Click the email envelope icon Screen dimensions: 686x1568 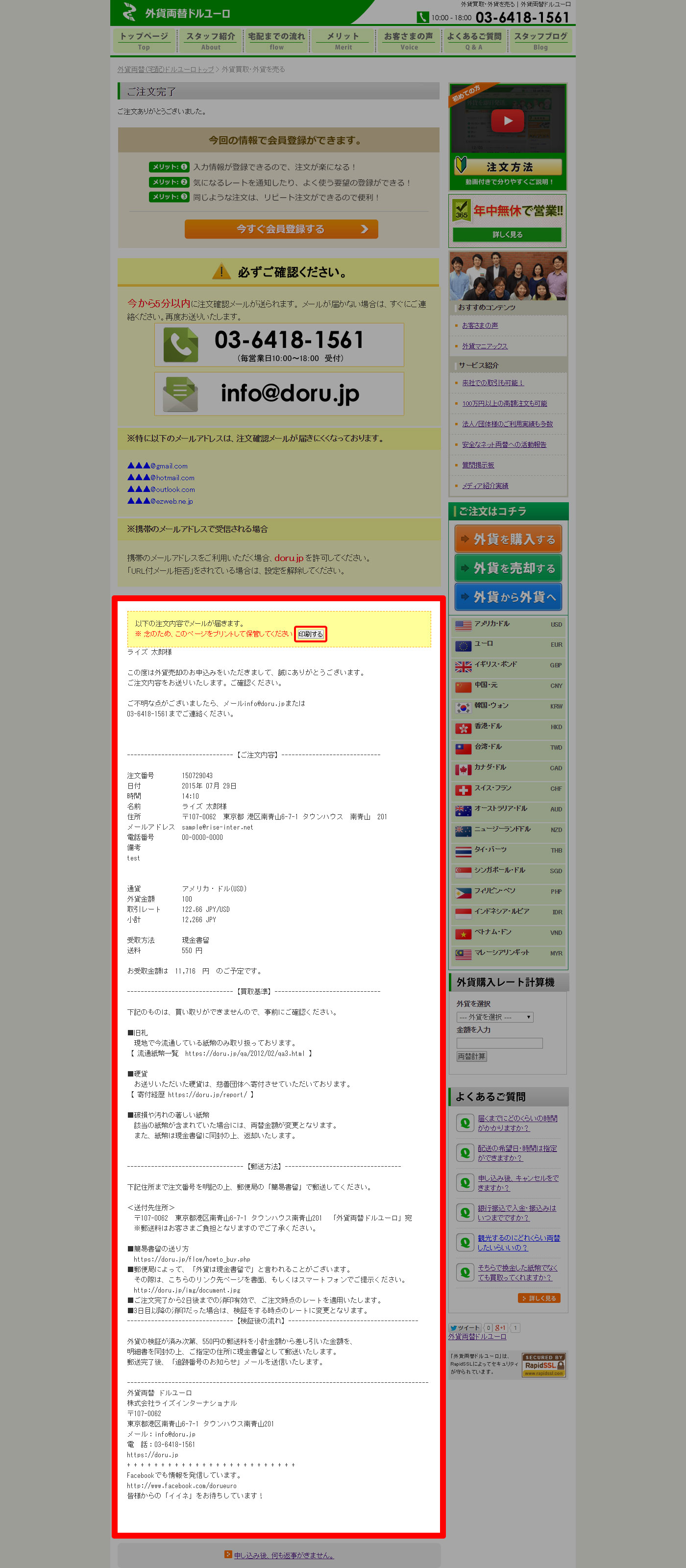180,394
